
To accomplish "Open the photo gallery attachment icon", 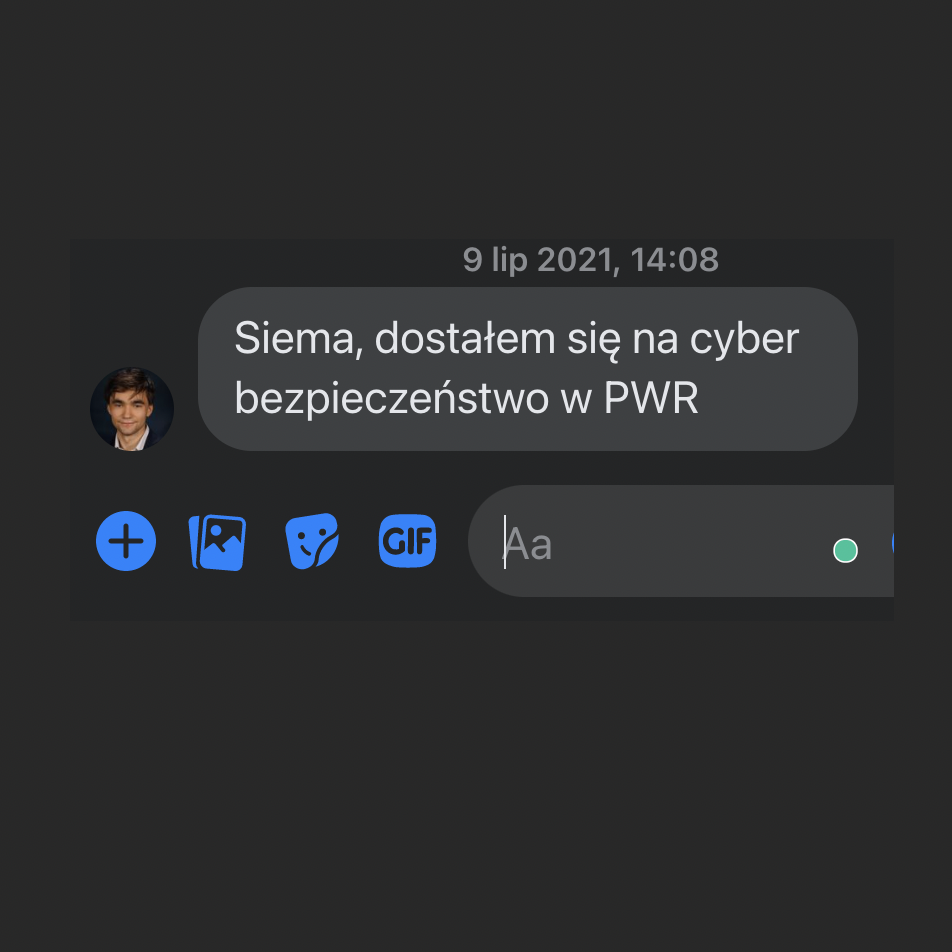I will click(x=217, y=542).
